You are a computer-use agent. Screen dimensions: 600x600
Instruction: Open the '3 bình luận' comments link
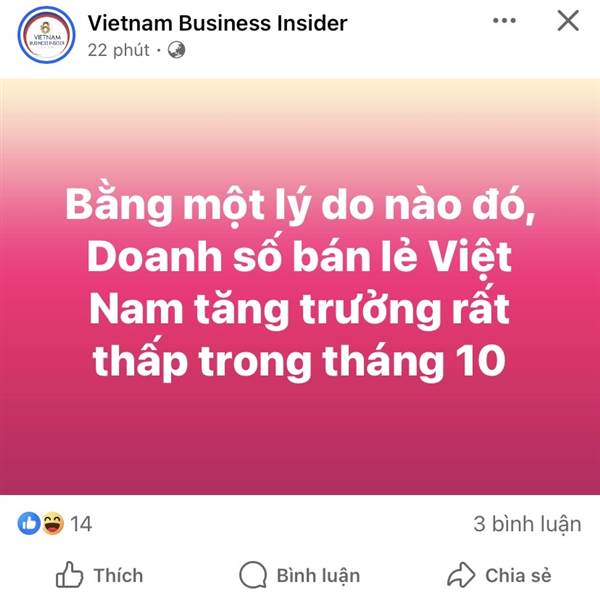tap(527, 524)
